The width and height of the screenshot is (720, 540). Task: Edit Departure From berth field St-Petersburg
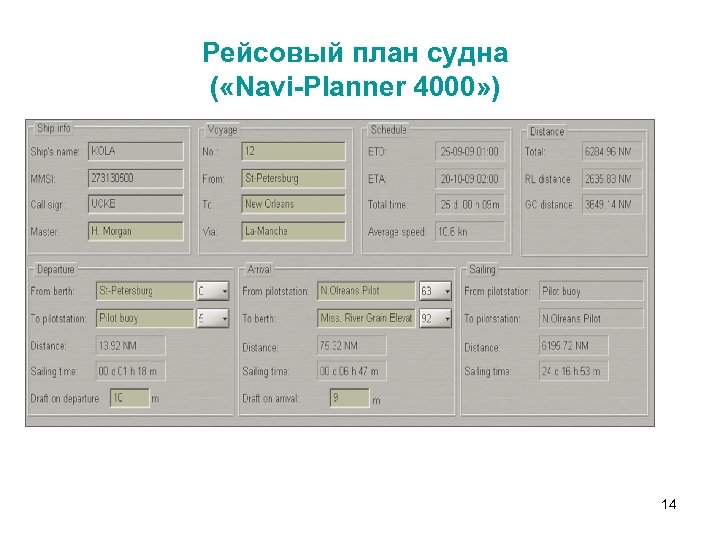(x=145, y=291)
